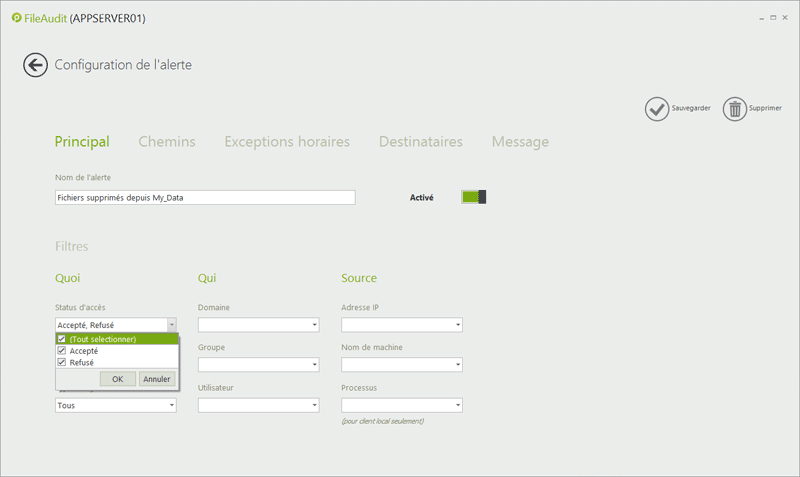Uncheck the Refusé checkbox
Screen dimensions: 800x477
coord(62,362)
